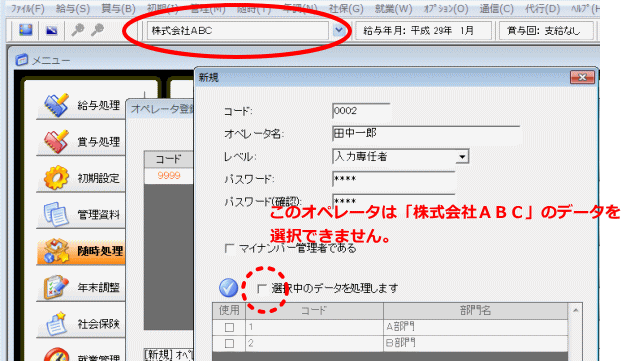
Task: Open the レベル dropdown arrow
Action: pyautogui.click(x=462, y=156)
